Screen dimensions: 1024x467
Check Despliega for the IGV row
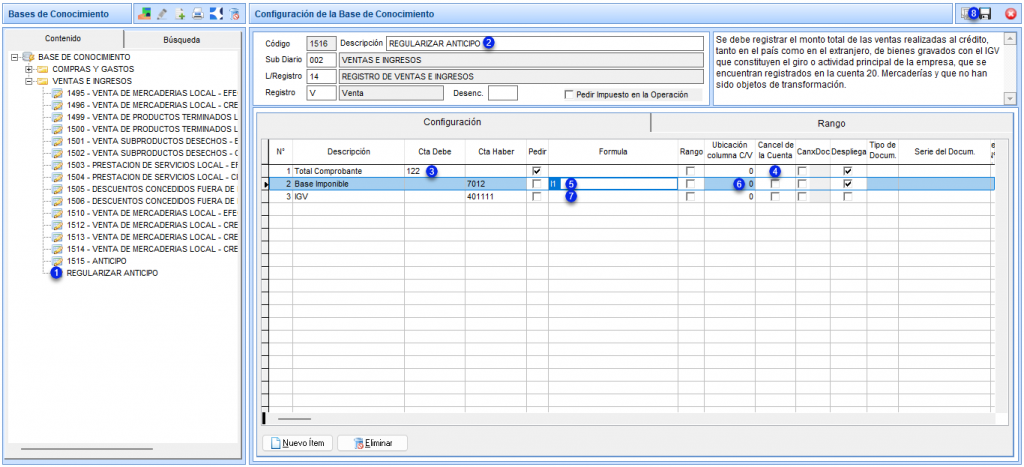[848, 196]
